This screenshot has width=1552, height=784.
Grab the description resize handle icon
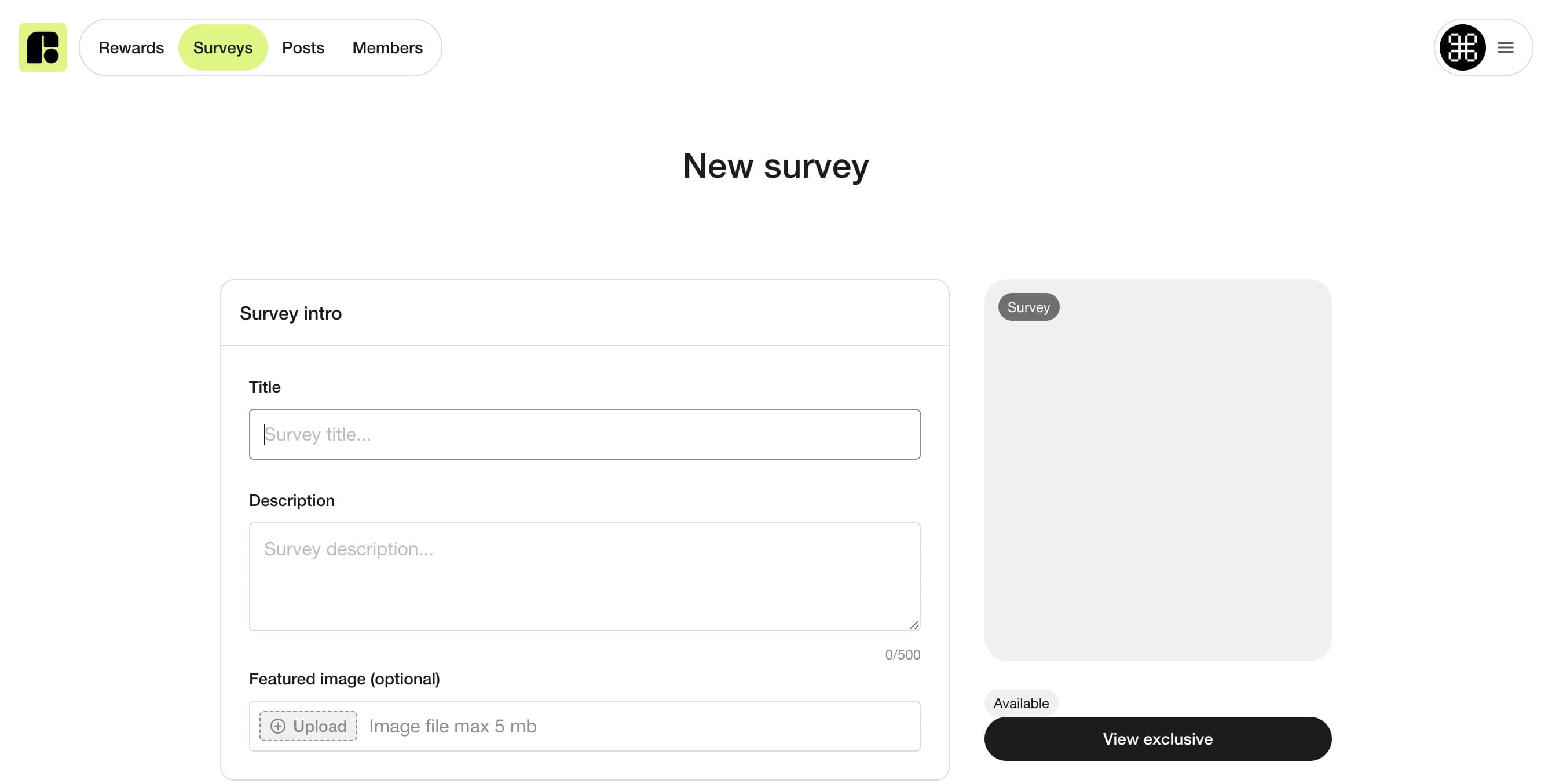pyautogui.click(x=913, y=624)
